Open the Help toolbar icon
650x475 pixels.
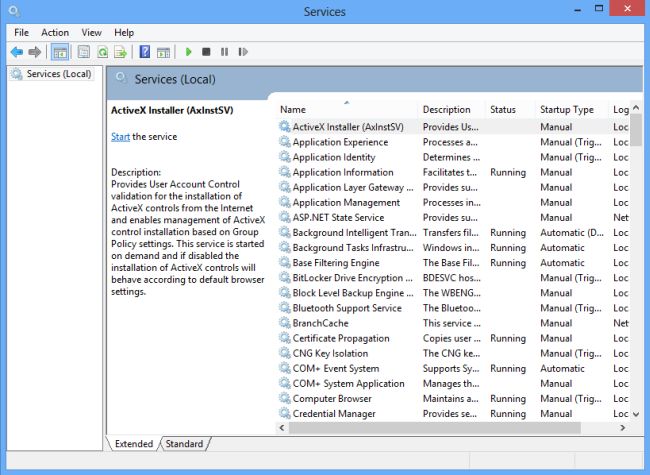click(x=145, y=52)
